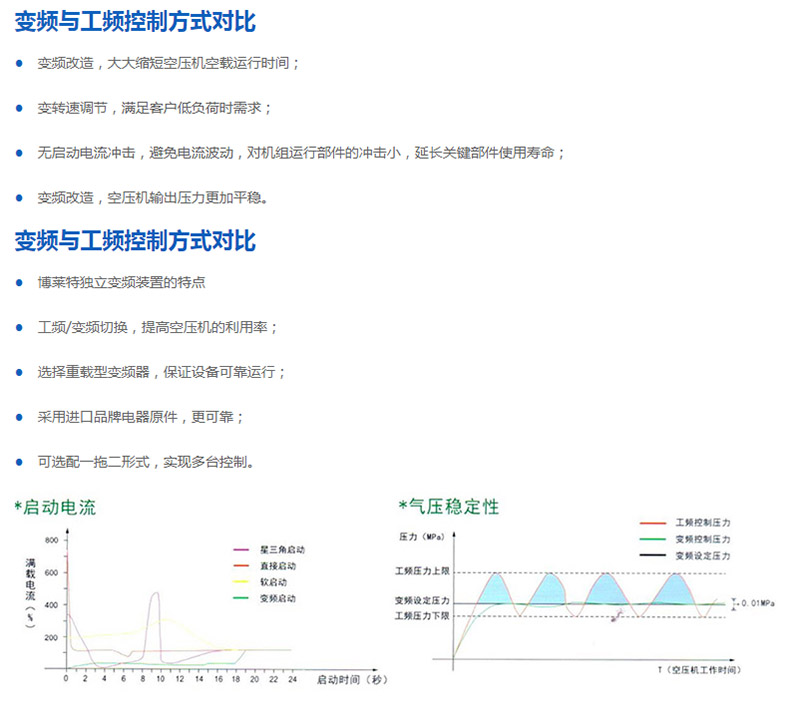
Task: Click the bullet text 采用进口品牌电器原件，更可靠
Action: [140, 417]
